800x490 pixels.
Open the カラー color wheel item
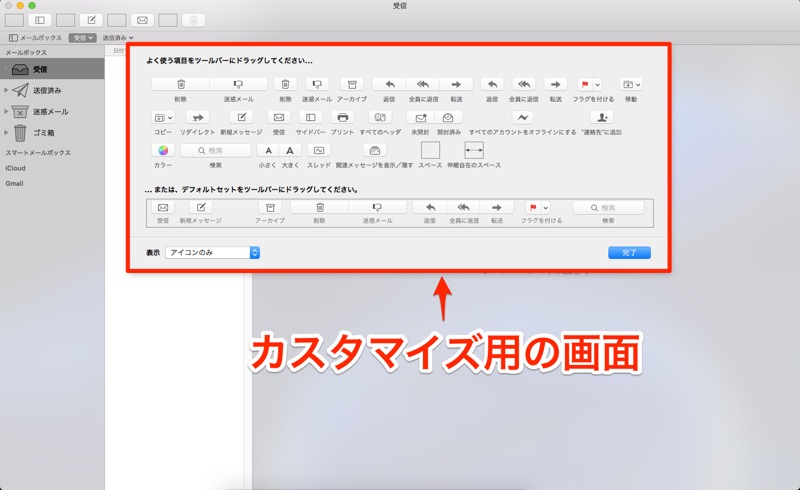point(163,151)
